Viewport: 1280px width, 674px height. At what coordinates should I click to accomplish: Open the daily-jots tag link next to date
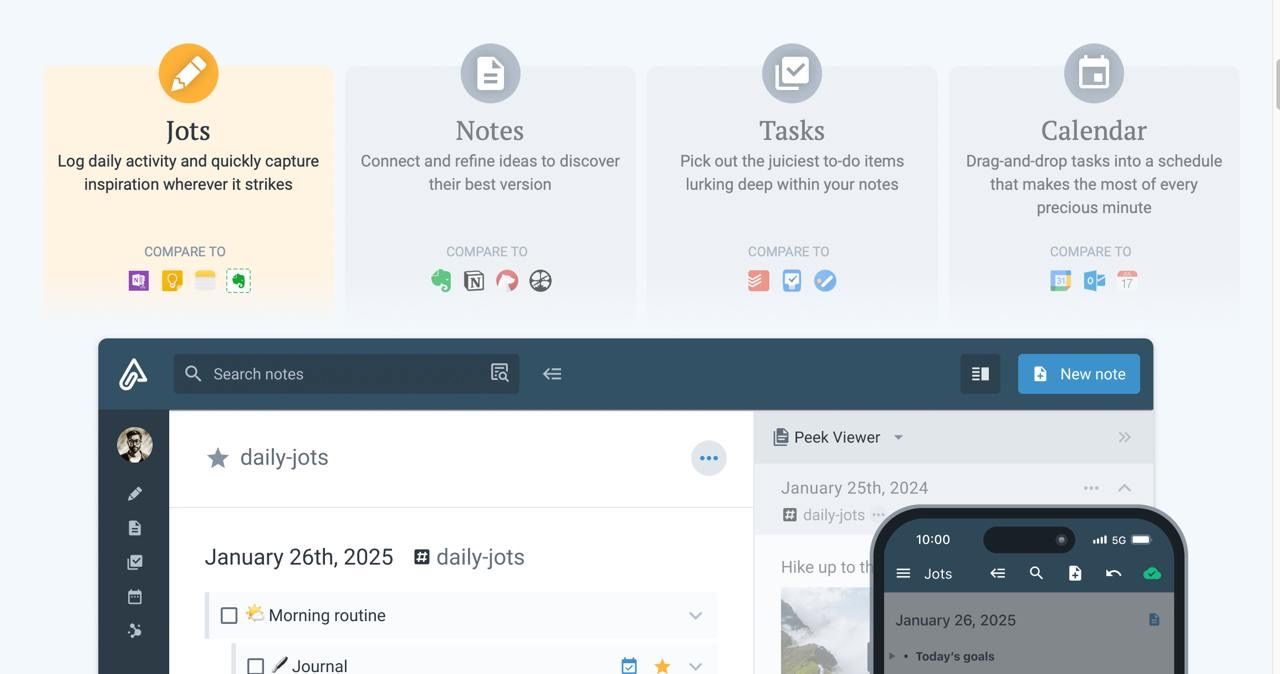(469, 557)
